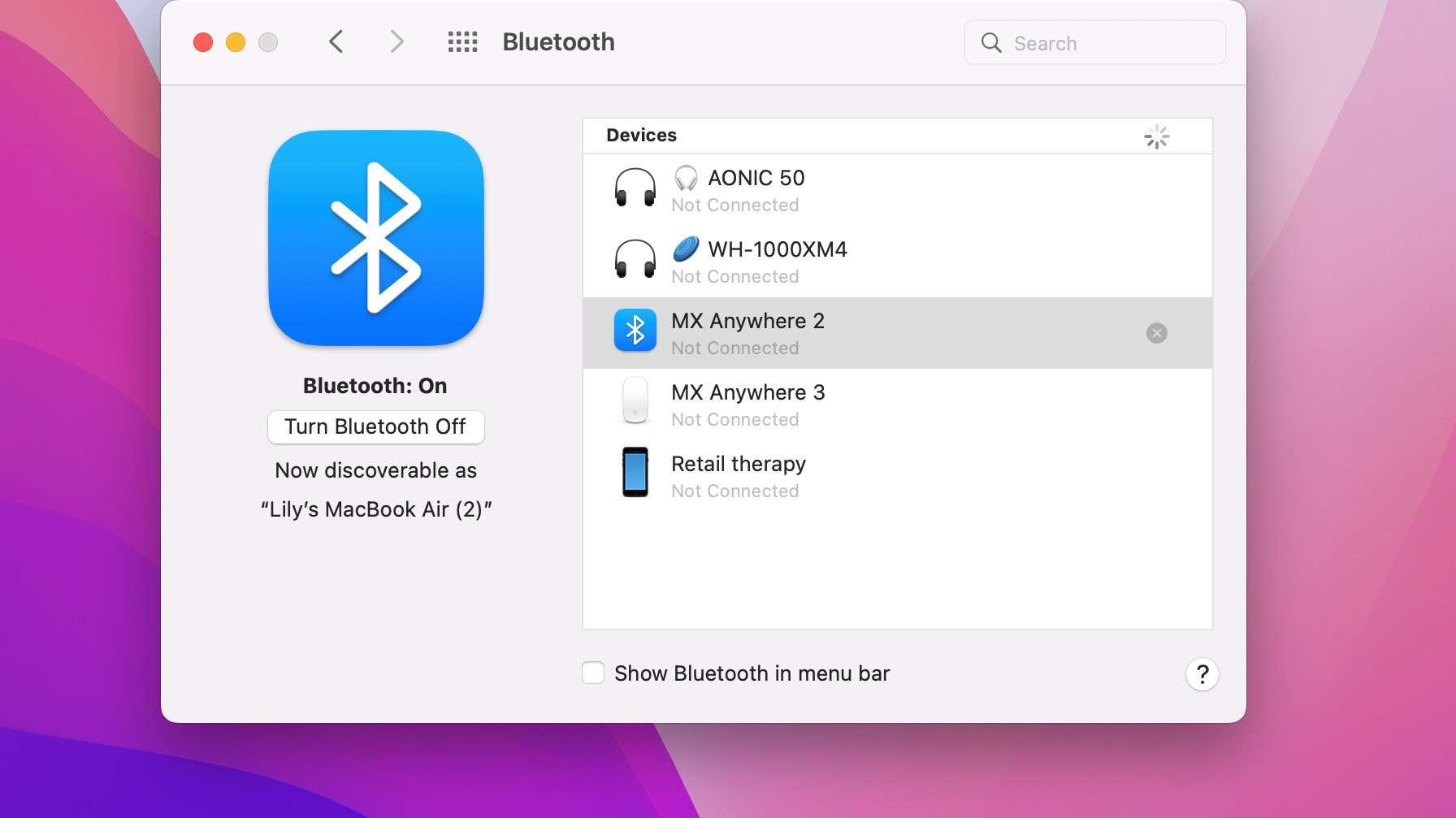Select the AONIC 50 device name
This screenshot has width=1456, height=818.
point(756,178)
